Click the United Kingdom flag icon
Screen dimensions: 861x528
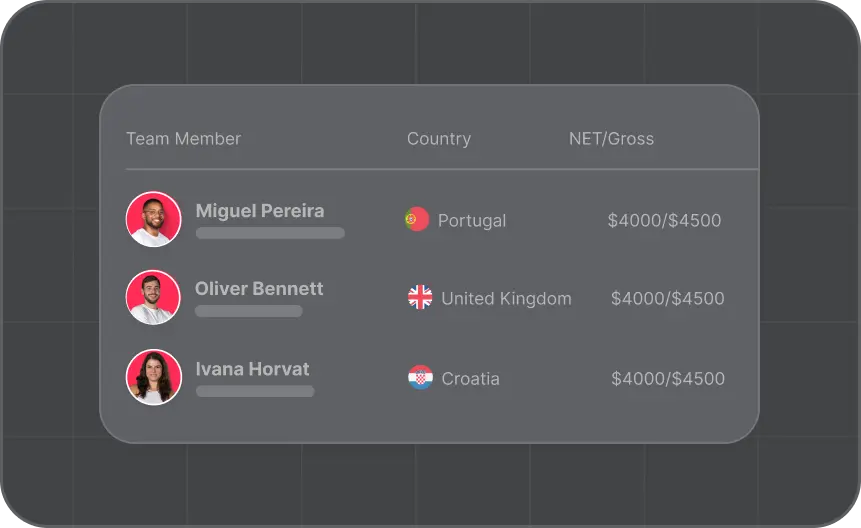click(420, 297)
